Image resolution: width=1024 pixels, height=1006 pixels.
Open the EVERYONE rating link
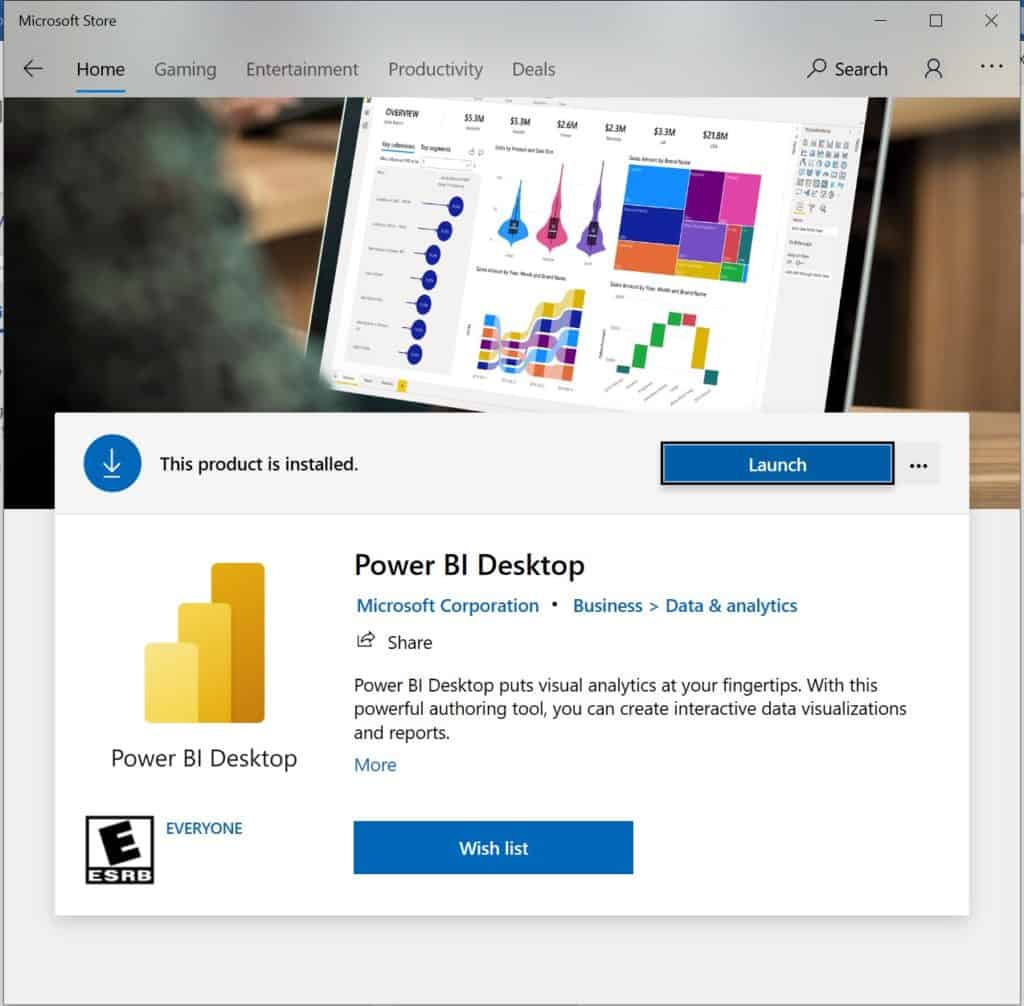204,828
